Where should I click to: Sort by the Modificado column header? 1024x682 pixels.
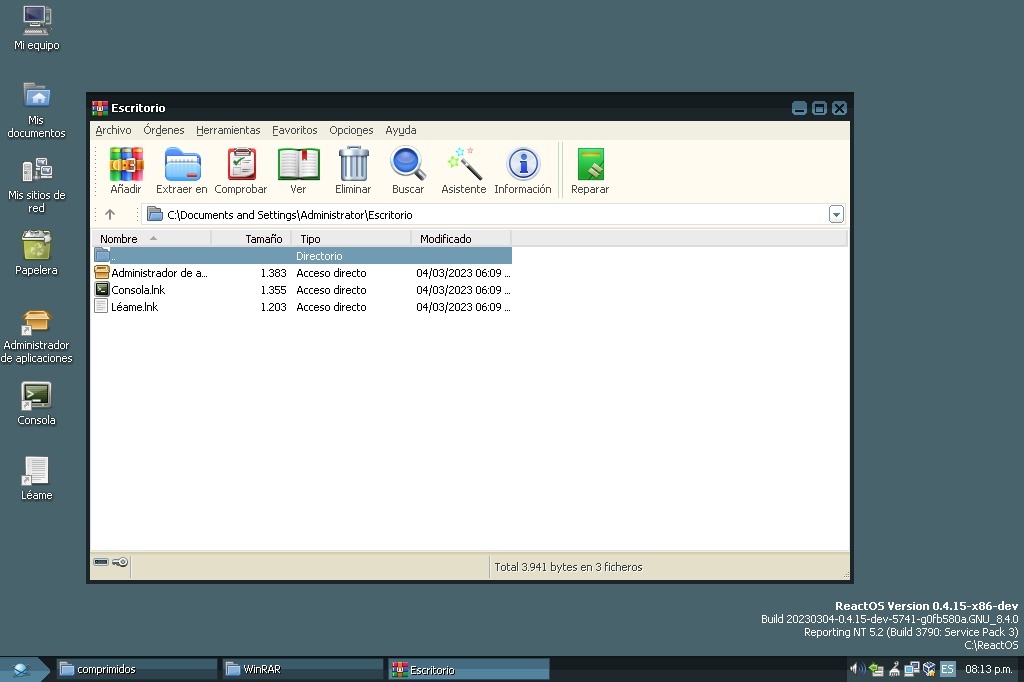tap(461, 239)
